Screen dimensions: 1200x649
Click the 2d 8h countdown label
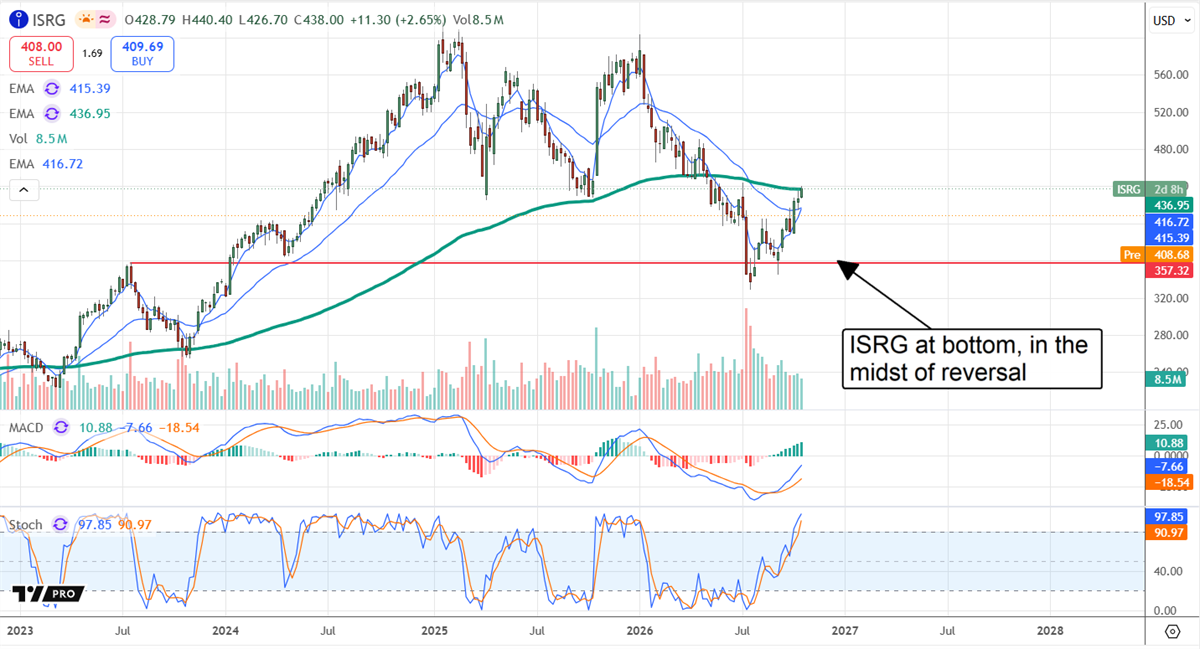(x=1167, y=189)
